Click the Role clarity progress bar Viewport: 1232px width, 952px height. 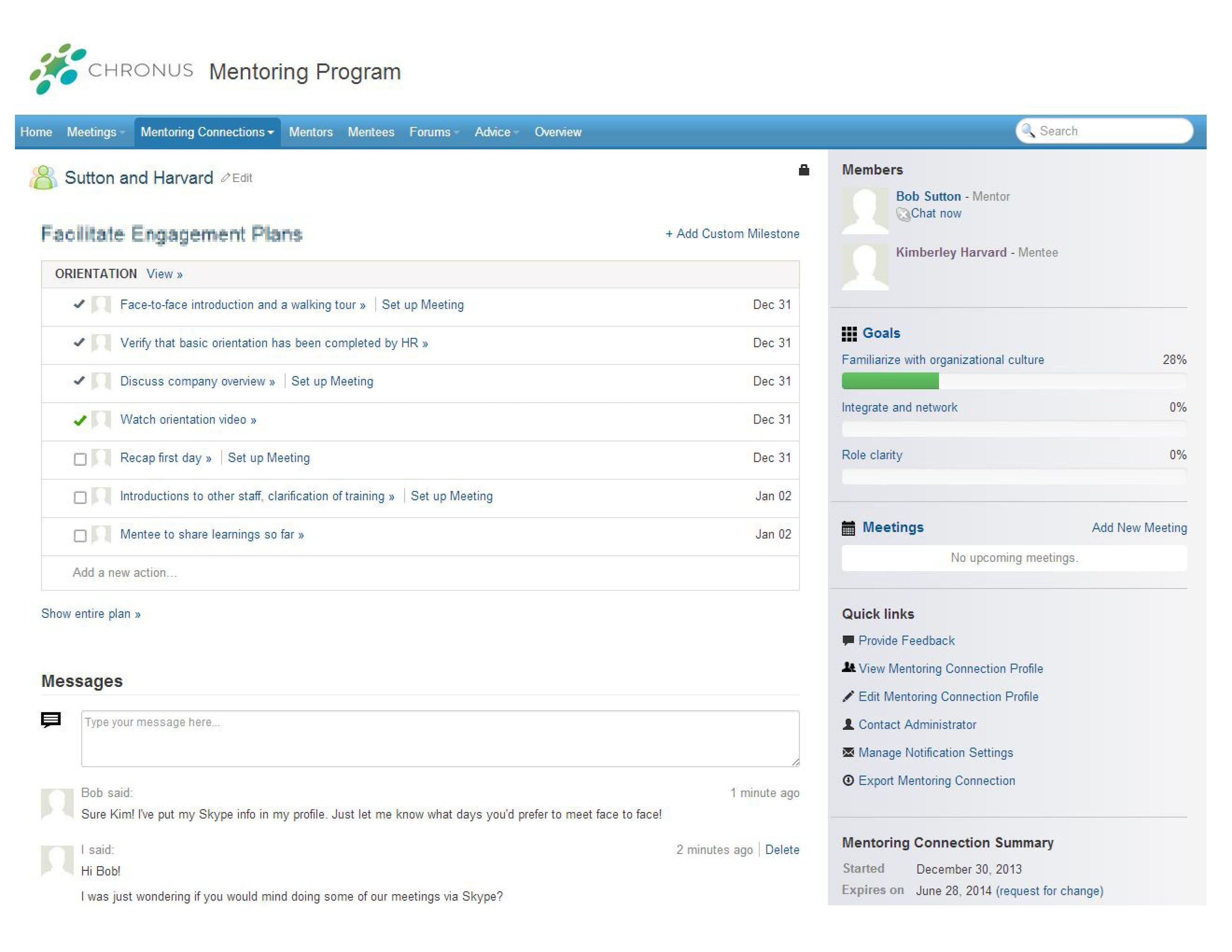click(1014, 477)
